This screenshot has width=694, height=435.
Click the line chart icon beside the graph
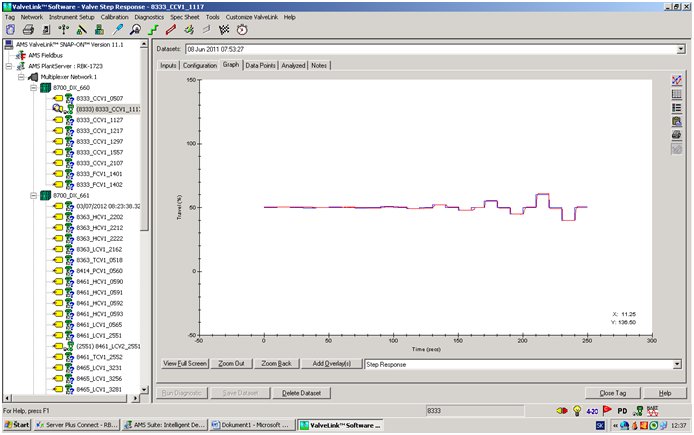coord(677,80)
